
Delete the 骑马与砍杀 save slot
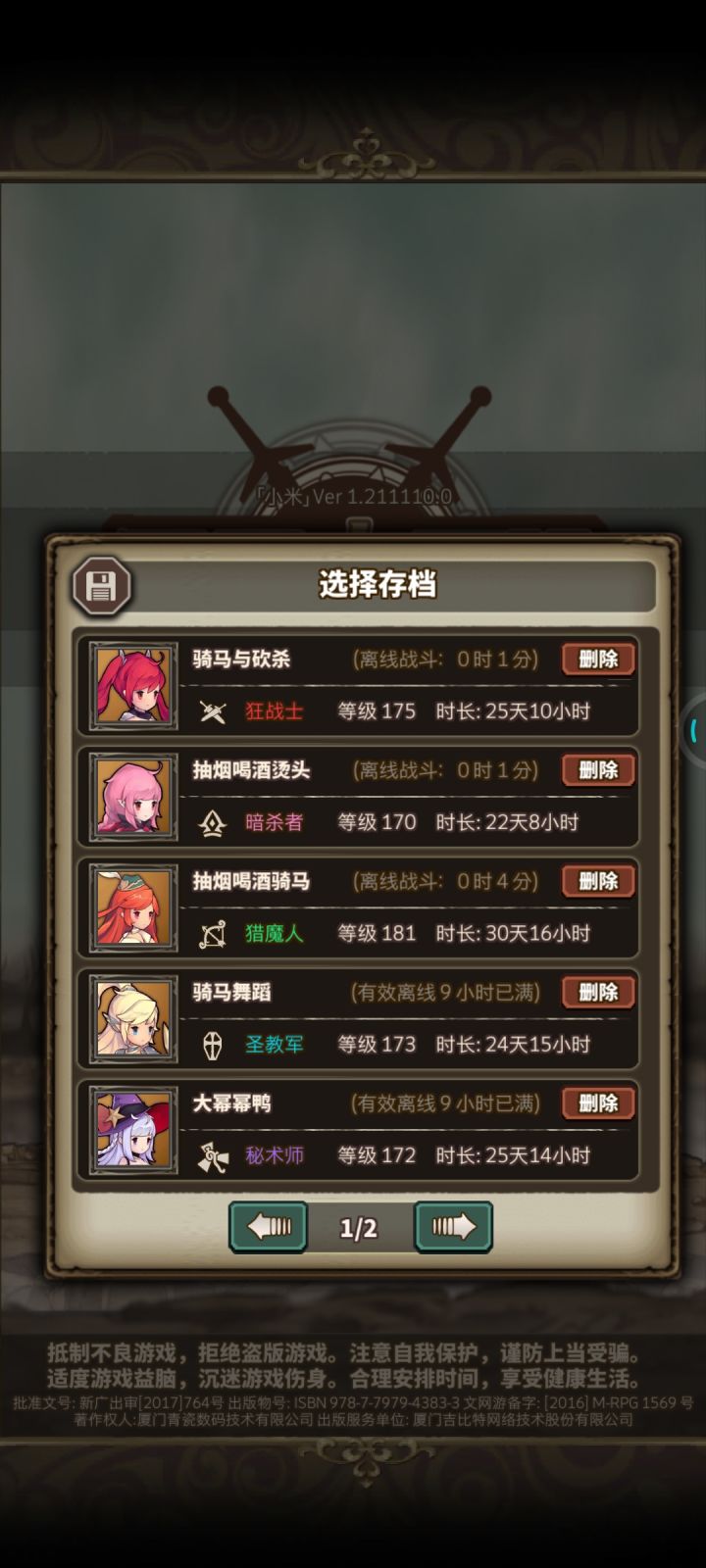pyautogui.click(x=598, y=660)
